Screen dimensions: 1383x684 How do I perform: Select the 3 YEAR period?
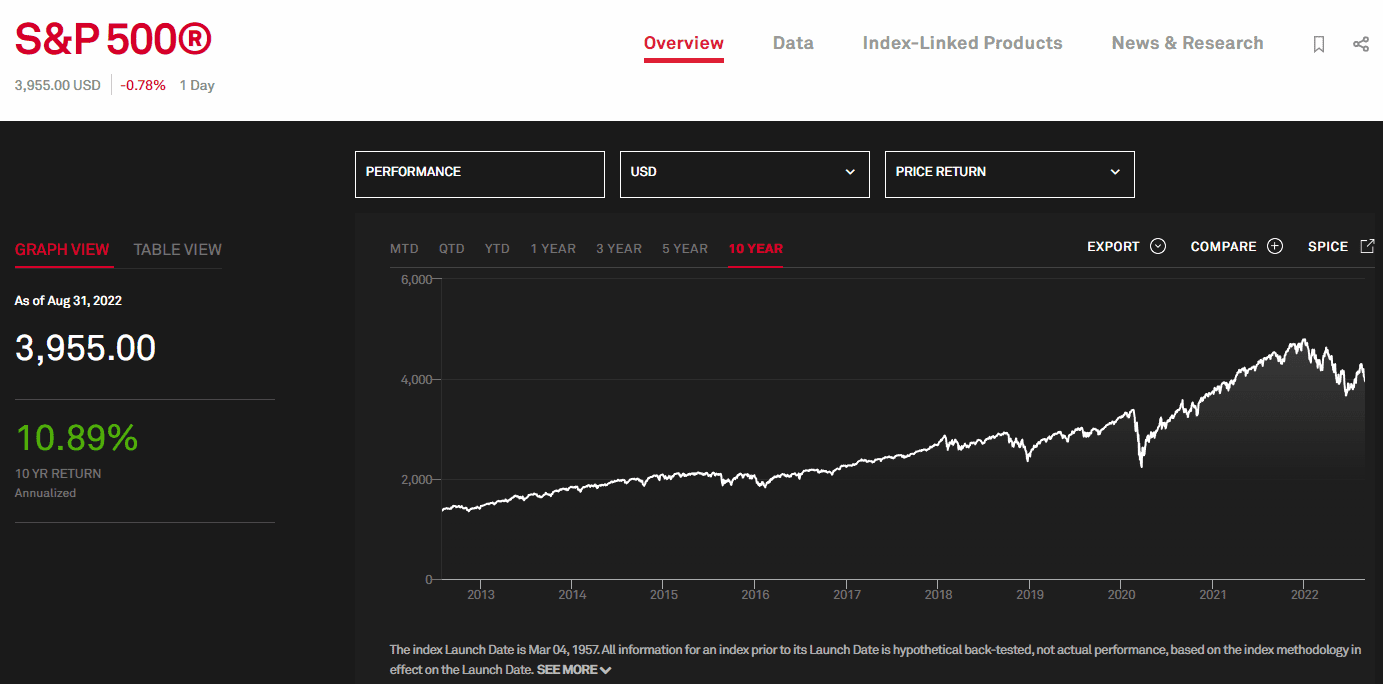click(x=618, y=248)
